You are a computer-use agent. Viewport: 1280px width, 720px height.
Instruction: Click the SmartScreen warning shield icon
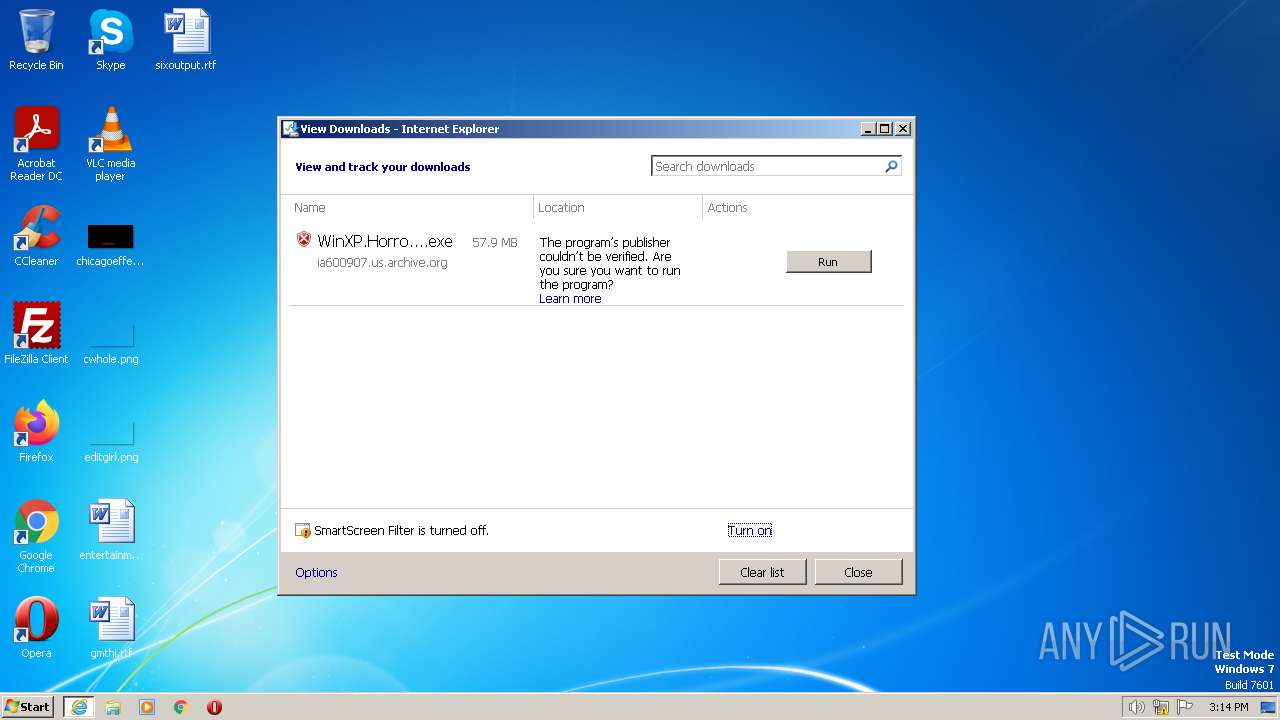pyautogui.click(x=303, y=530)
